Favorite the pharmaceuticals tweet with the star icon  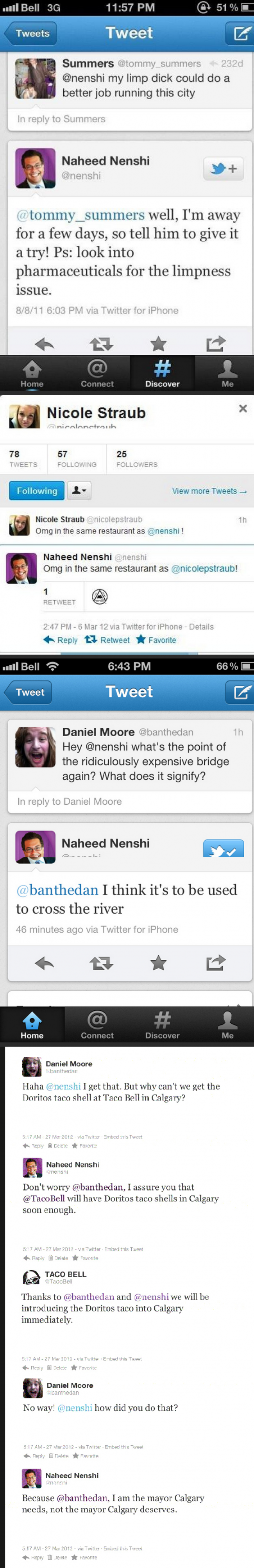(158, 344)
